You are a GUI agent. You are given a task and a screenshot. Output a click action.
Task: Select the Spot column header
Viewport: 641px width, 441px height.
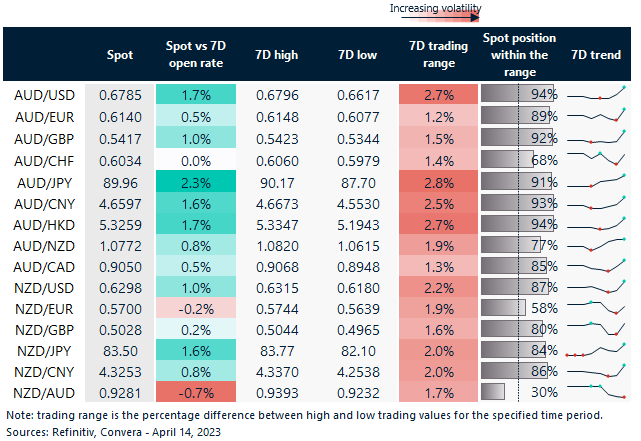(x=119, y=55)
